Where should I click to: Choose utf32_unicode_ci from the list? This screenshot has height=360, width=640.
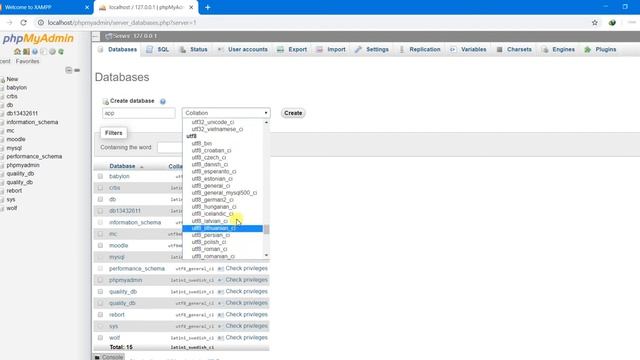213,122
